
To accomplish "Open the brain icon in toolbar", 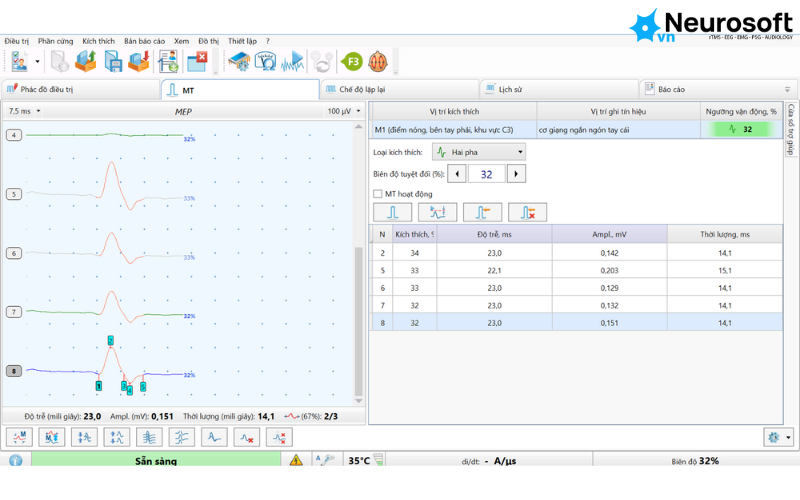I will tap(378, 62).
